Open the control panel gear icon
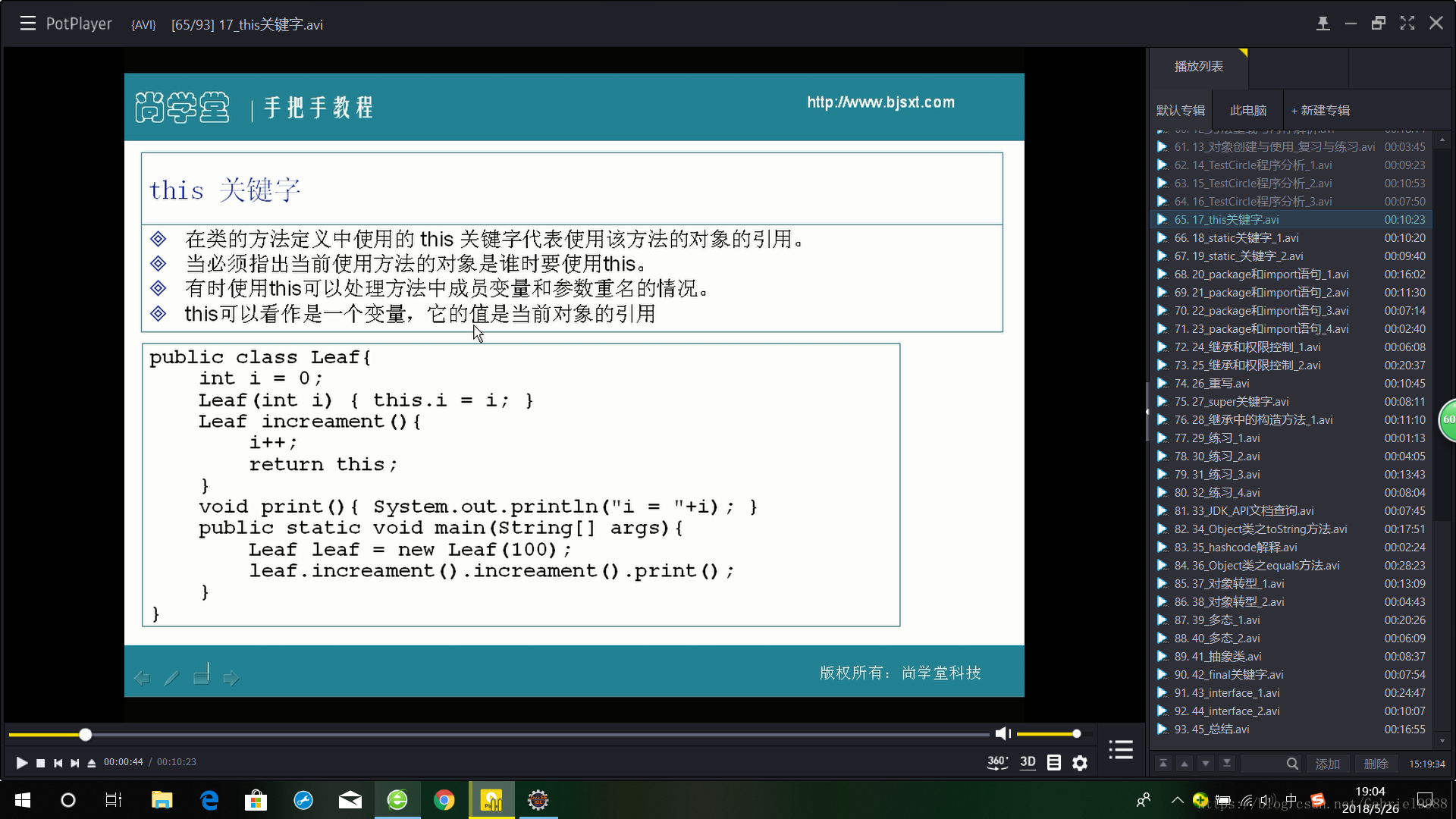Image resolution: width=1456 pixels, height=819 pixels. 1080,763
